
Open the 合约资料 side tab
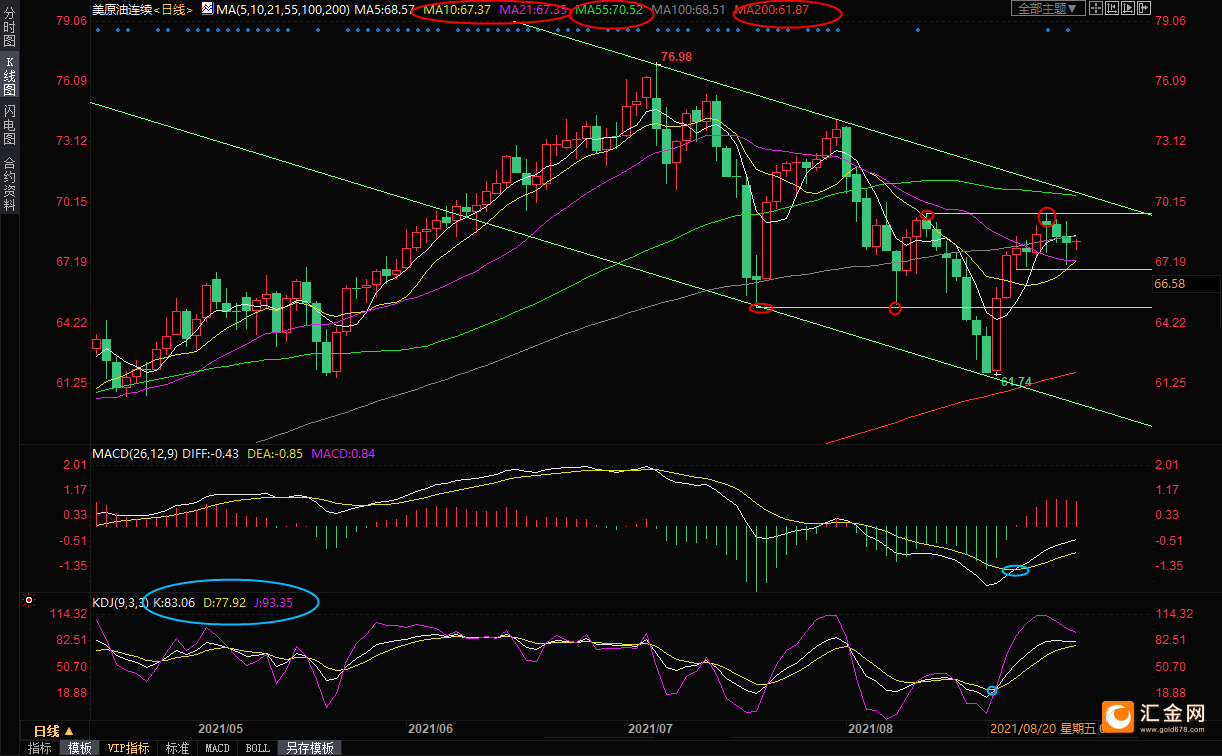[x=9, y=183]
